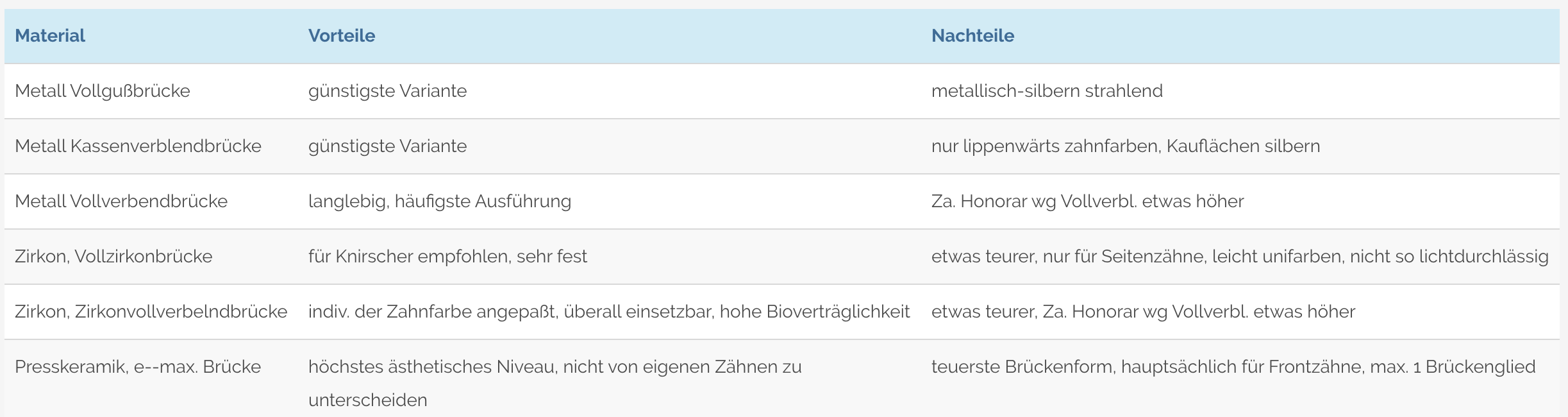Image resolution: width=1568 pixels, height=417 pixels.
Task: Click the Vorteile column header
Action: 342,36
